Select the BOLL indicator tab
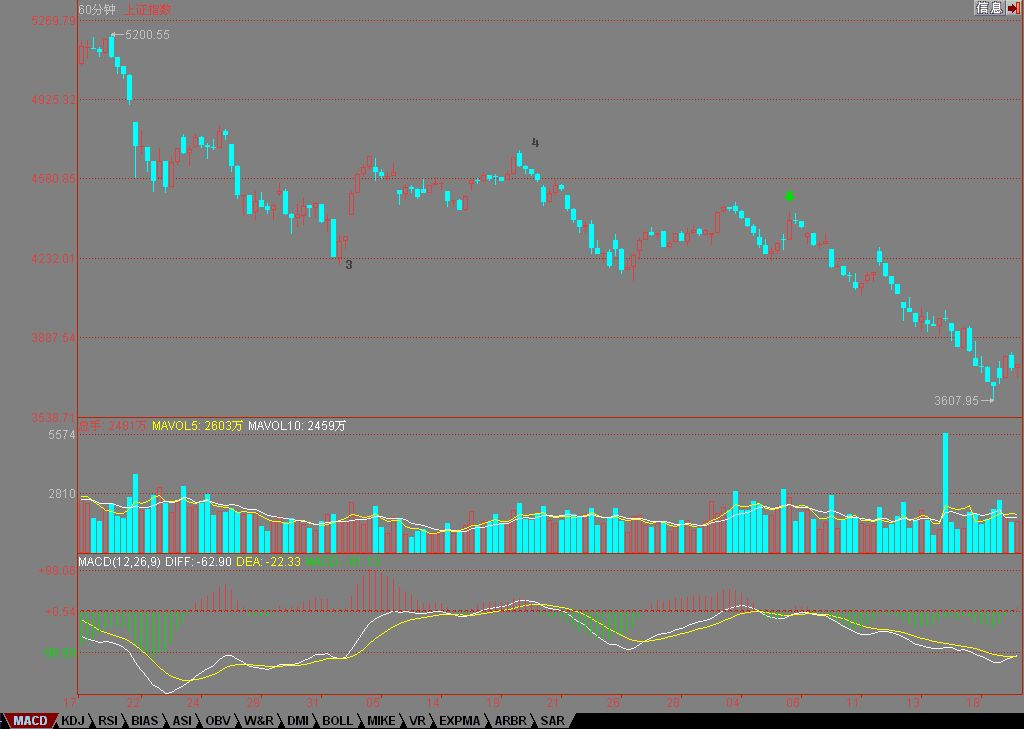 [x=337, y=721]
